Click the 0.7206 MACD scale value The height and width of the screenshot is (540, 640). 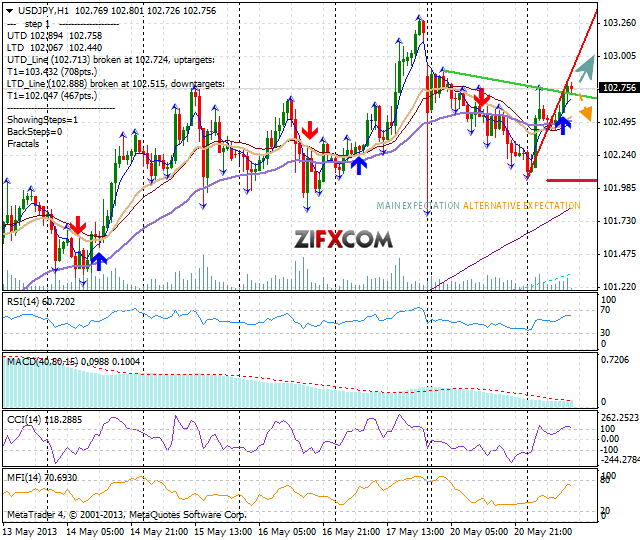click(x=615, y=360)
